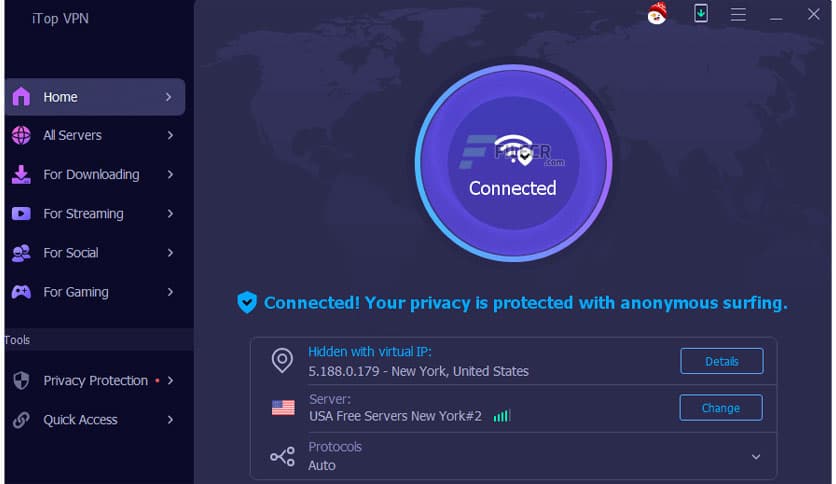Toggle the big Connected VPN power button
This screenshot has width=836, height=484.
coord(513,163)
